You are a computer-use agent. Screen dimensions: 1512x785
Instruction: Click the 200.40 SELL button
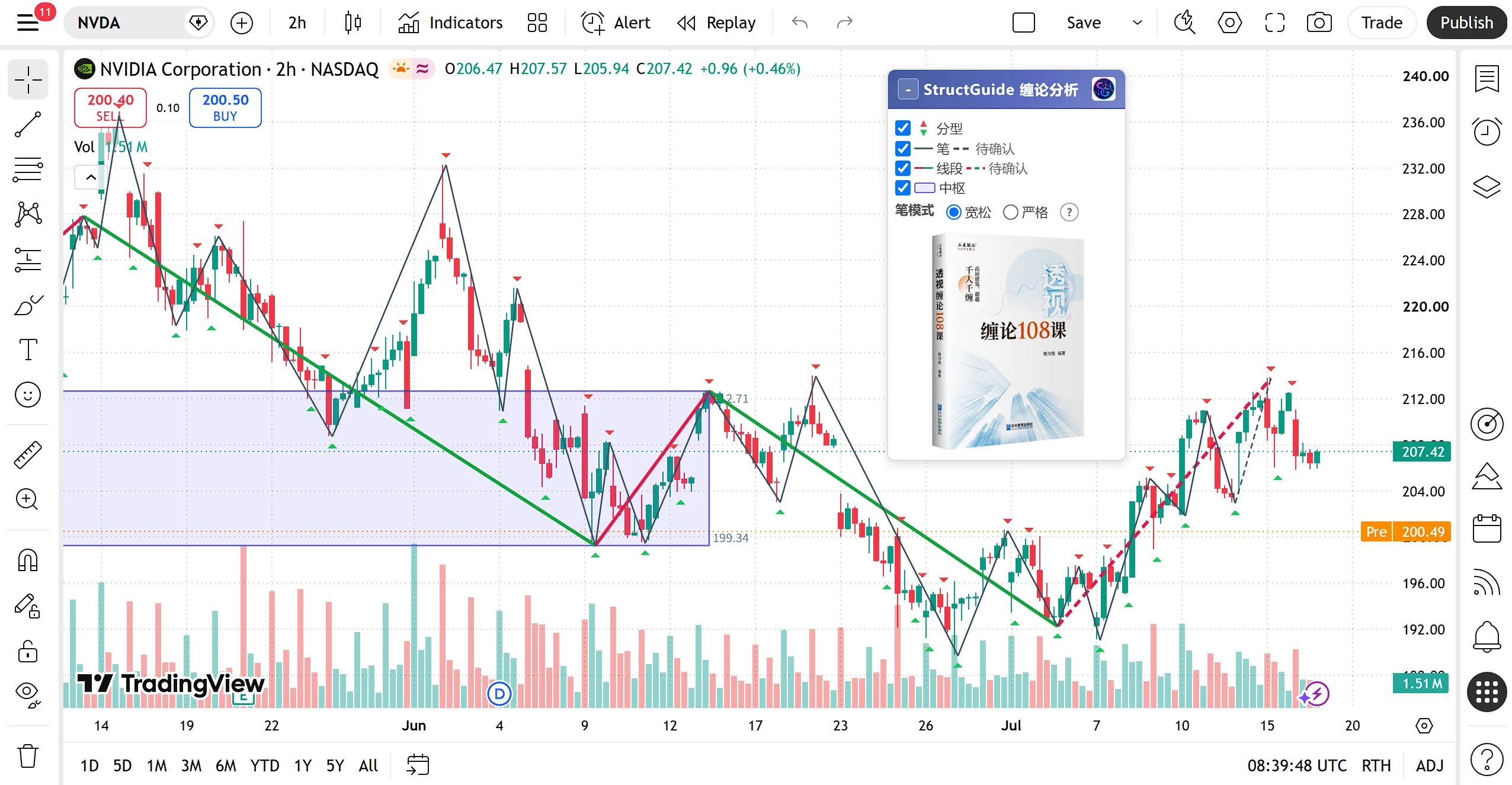tap(110, 108)
